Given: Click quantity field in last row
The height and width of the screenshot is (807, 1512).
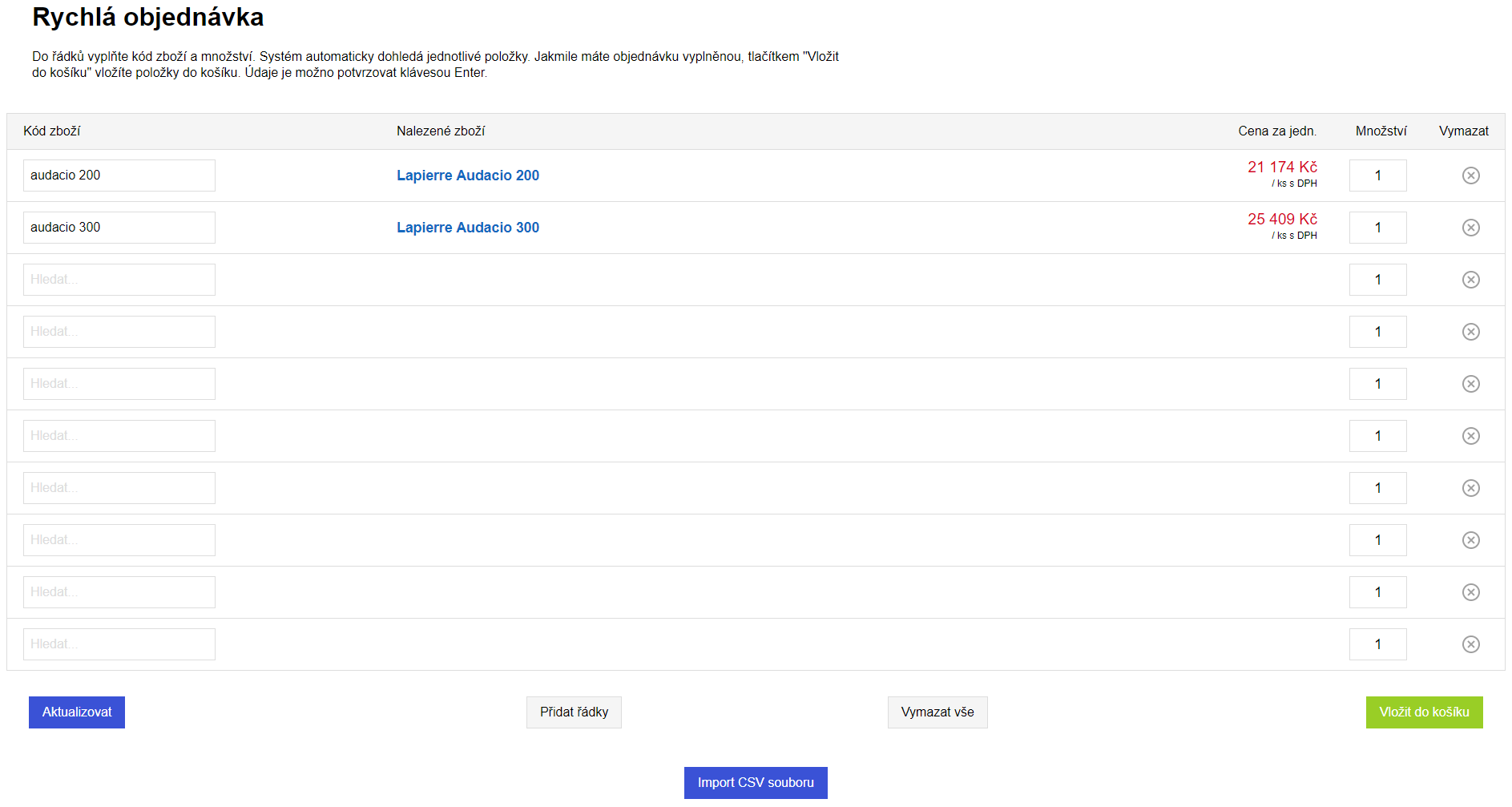Looking at the screenshot, I should pyautogui.click(x=1378, y=644).
